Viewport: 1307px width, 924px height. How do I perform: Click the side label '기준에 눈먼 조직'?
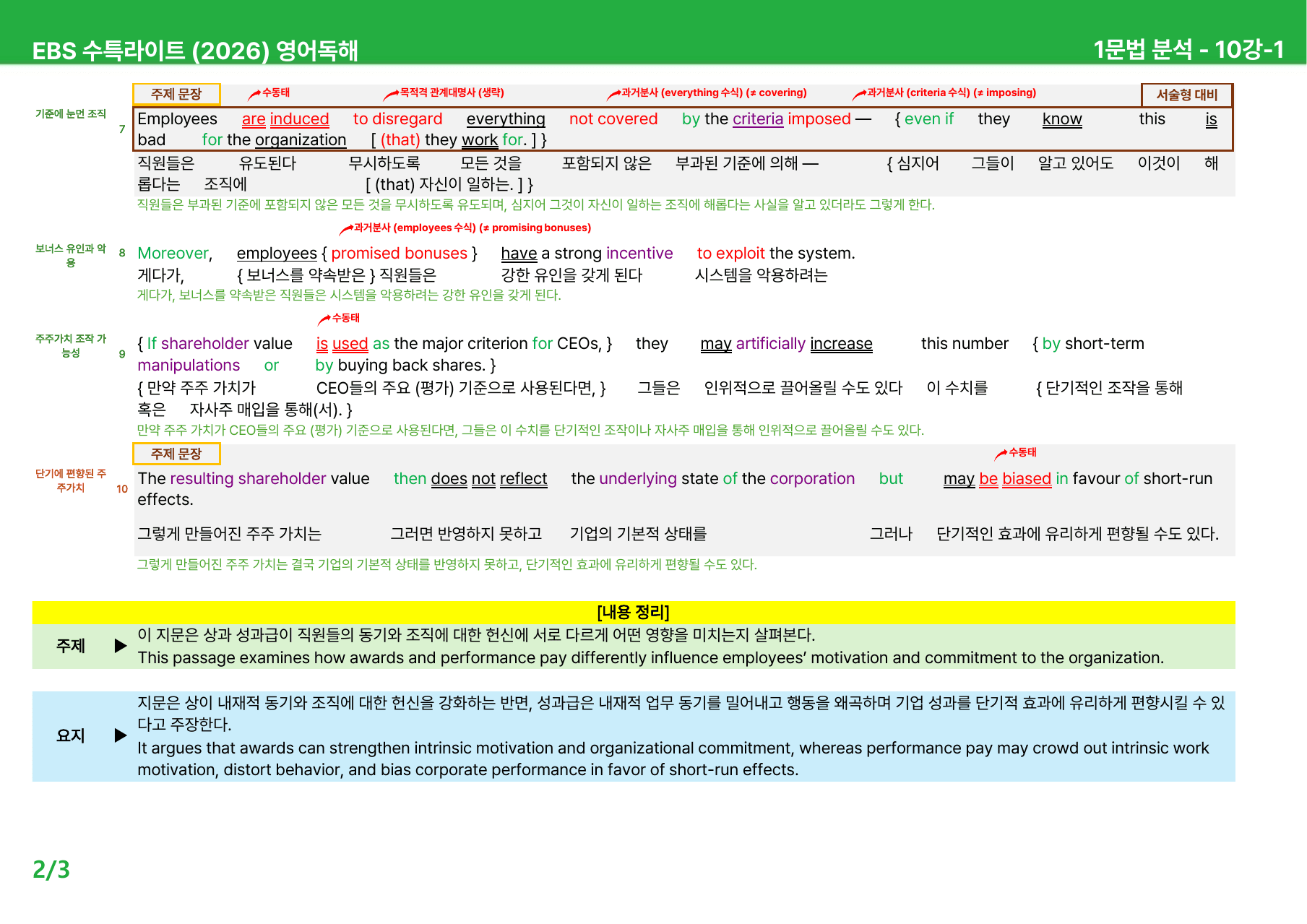(71, 113)
